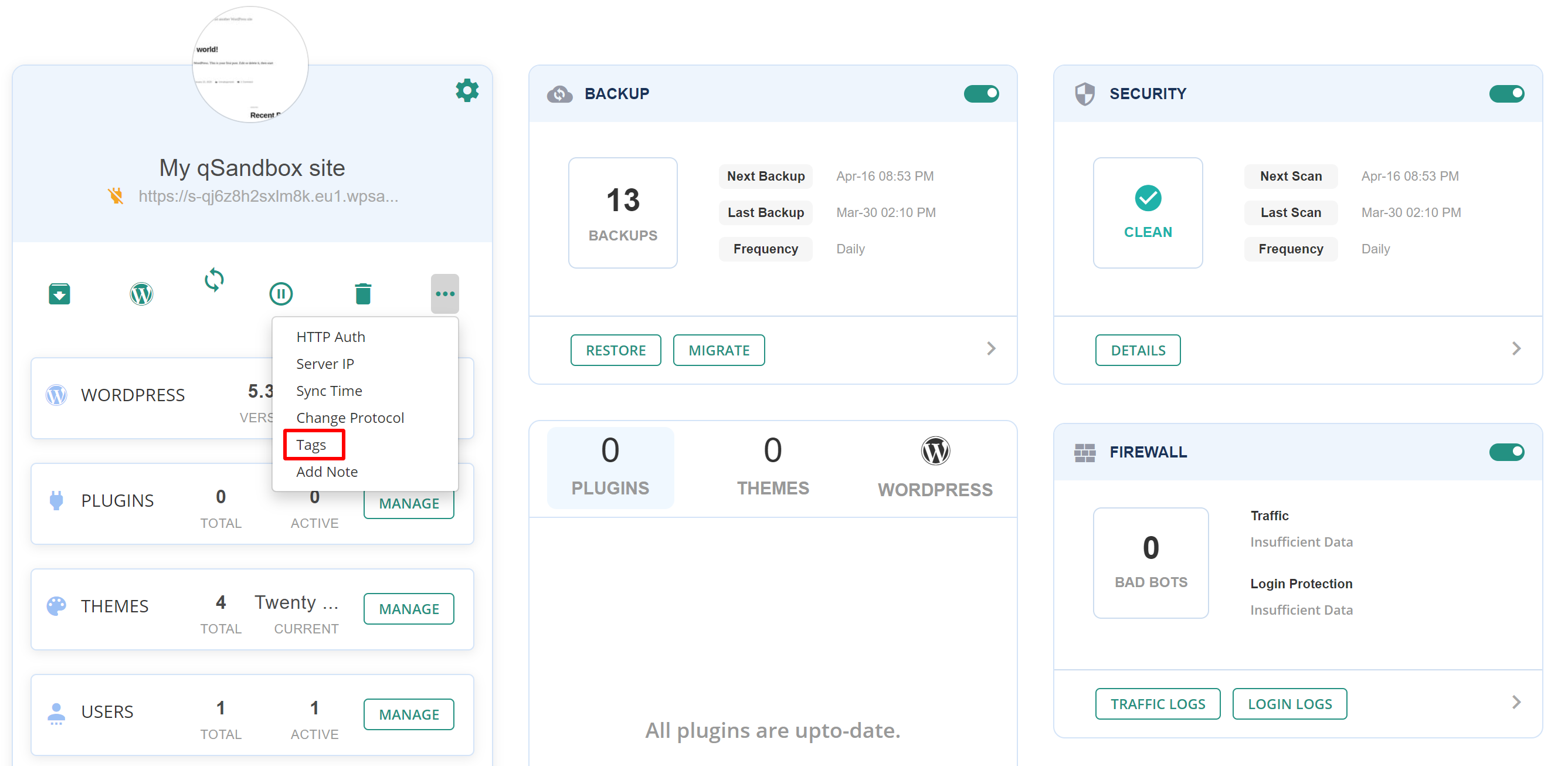Screen dimensions: 1568x766
Task: Delete the site with trash icon
Action: pyautogui.click(x=363, y=294)
